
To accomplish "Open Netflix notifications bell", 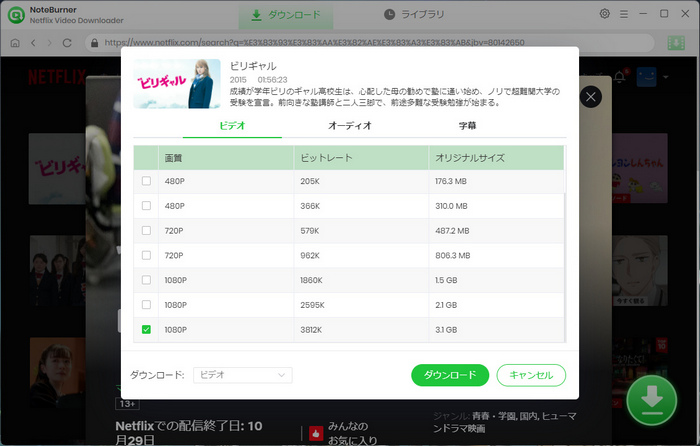I will pyautogui.click(x=620, y=77).
